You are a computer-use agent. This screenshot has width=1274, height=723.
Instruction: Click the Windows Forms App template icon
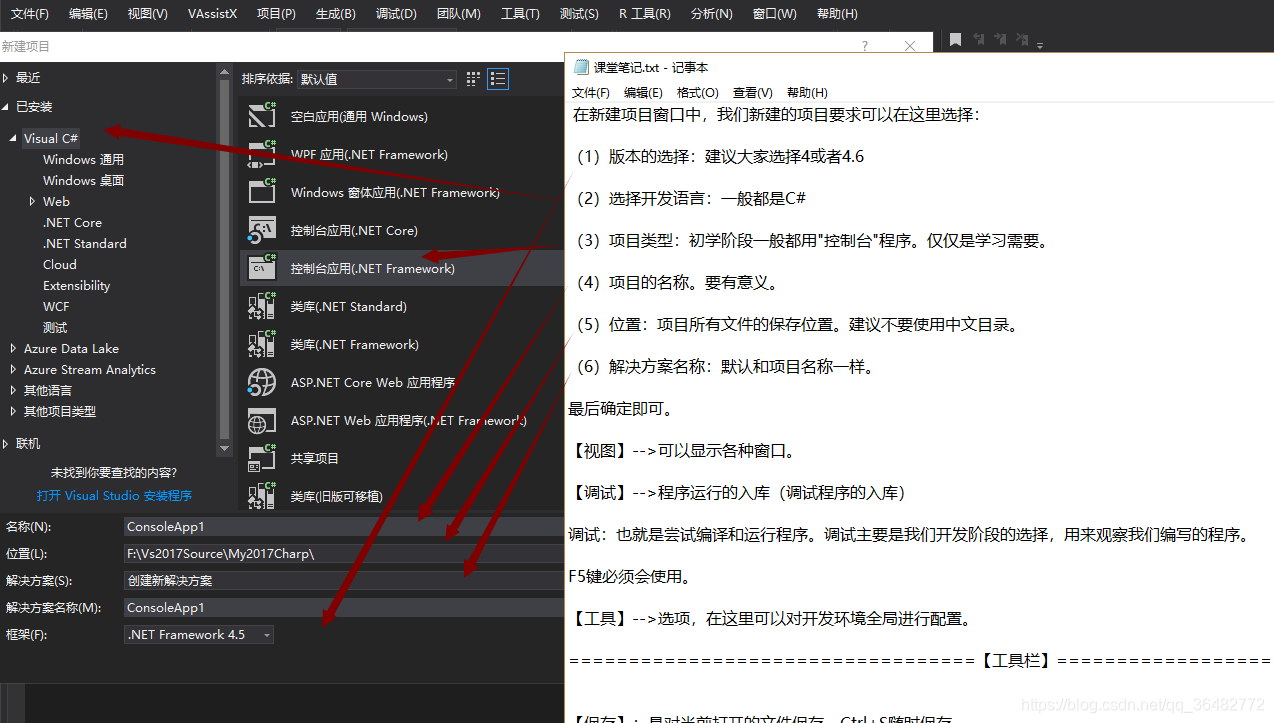click(262, 192)
